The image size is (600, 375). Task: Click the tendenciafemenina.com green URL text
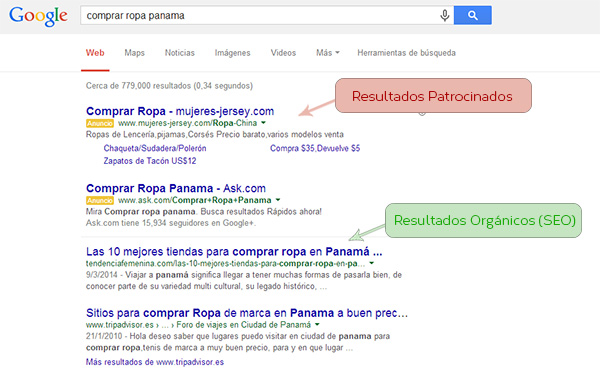(x=225, y=263)
